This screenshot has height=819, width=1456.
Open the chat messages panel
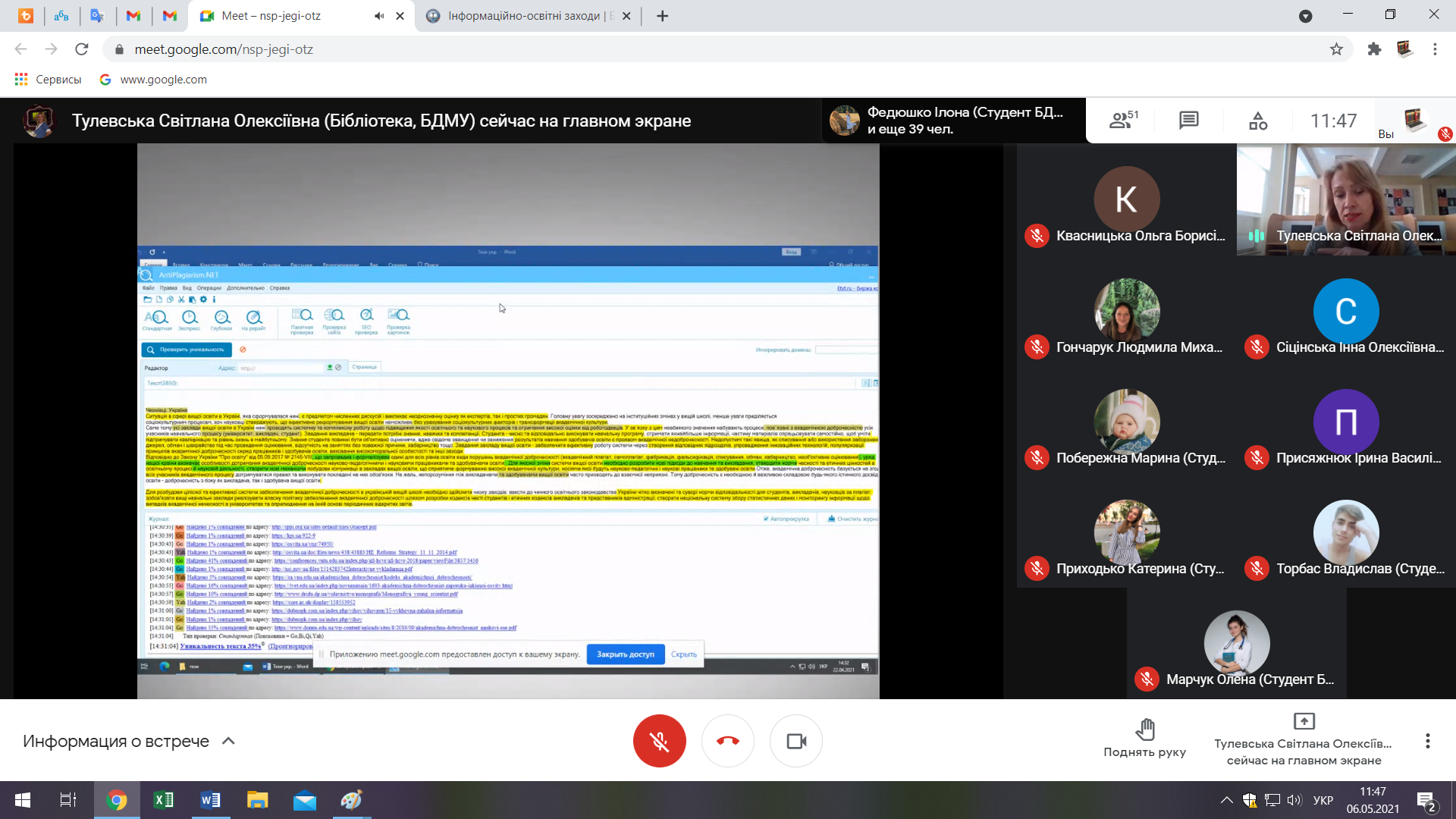(1188, 121)
